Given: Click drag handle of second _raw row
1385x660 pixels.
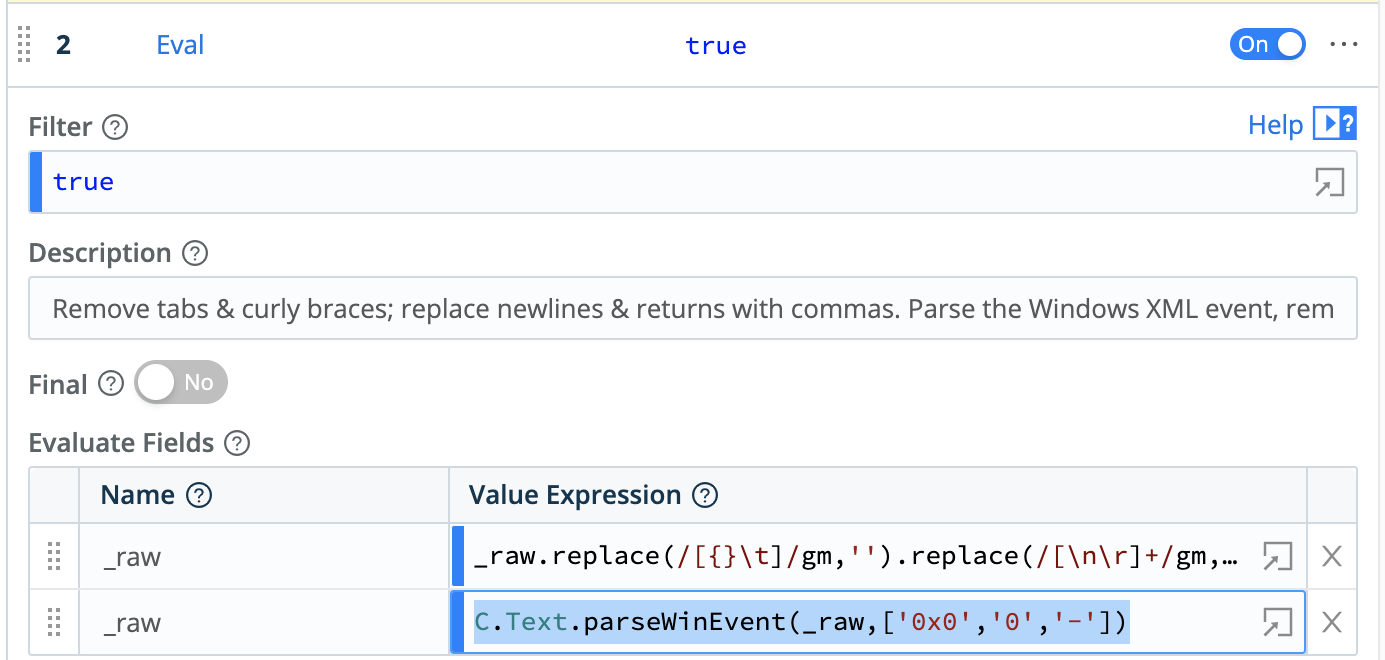Looking at the screenshot, I should 55,623.
